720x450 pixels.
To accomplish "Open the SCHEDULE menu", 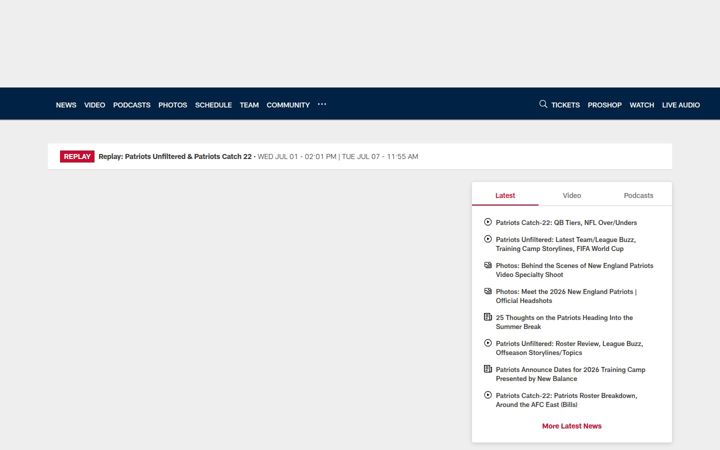I will tap(214, 105).
